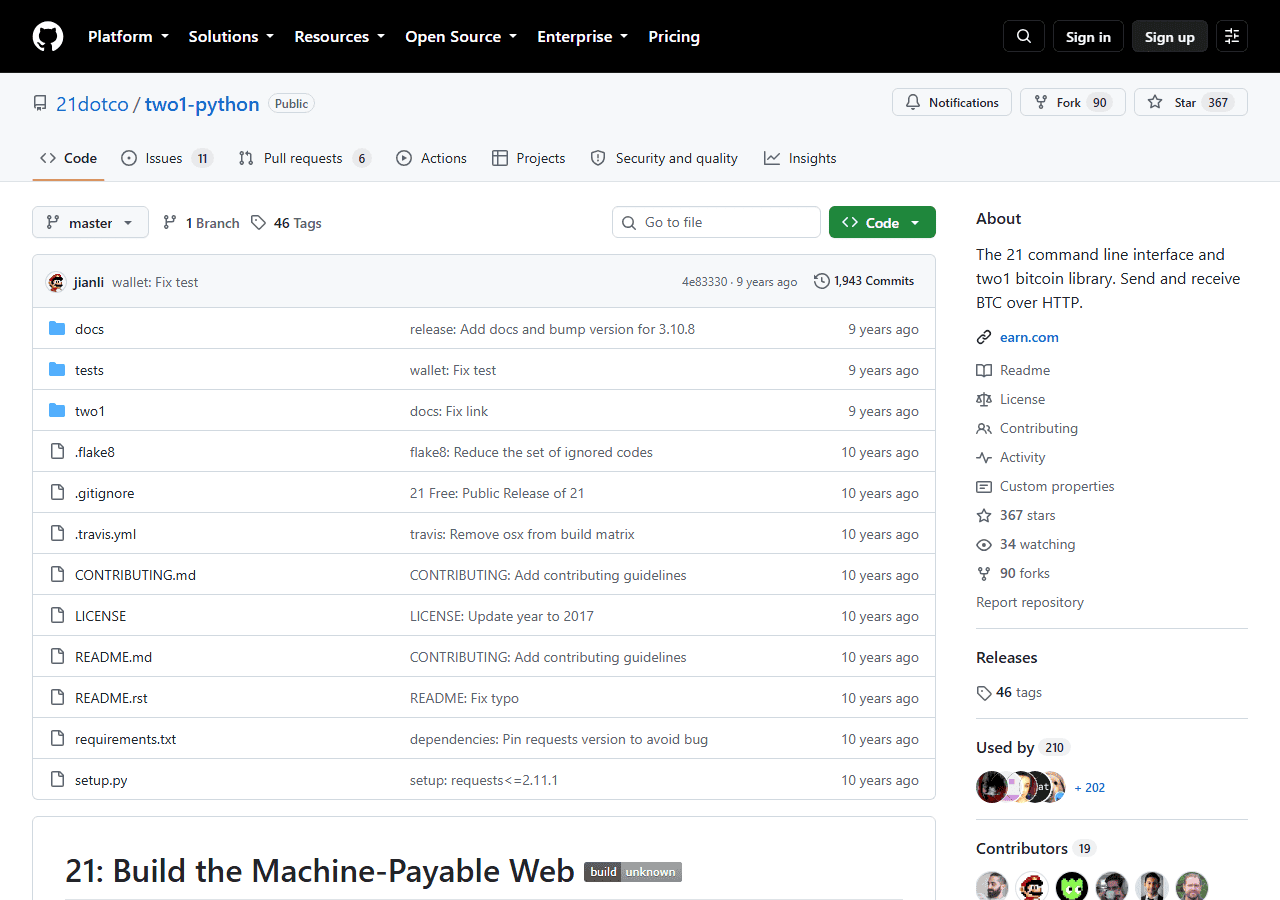Open the two1-python repository link

coord(202,104)
